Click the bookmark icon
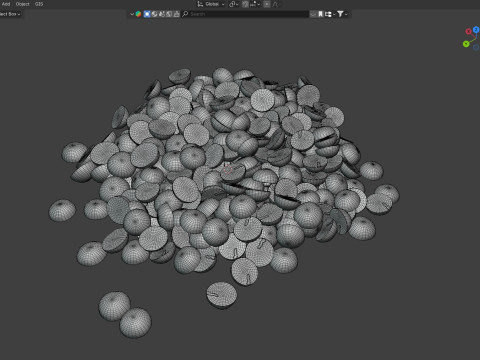Screen dimensions: 480x360 point(320,14)
